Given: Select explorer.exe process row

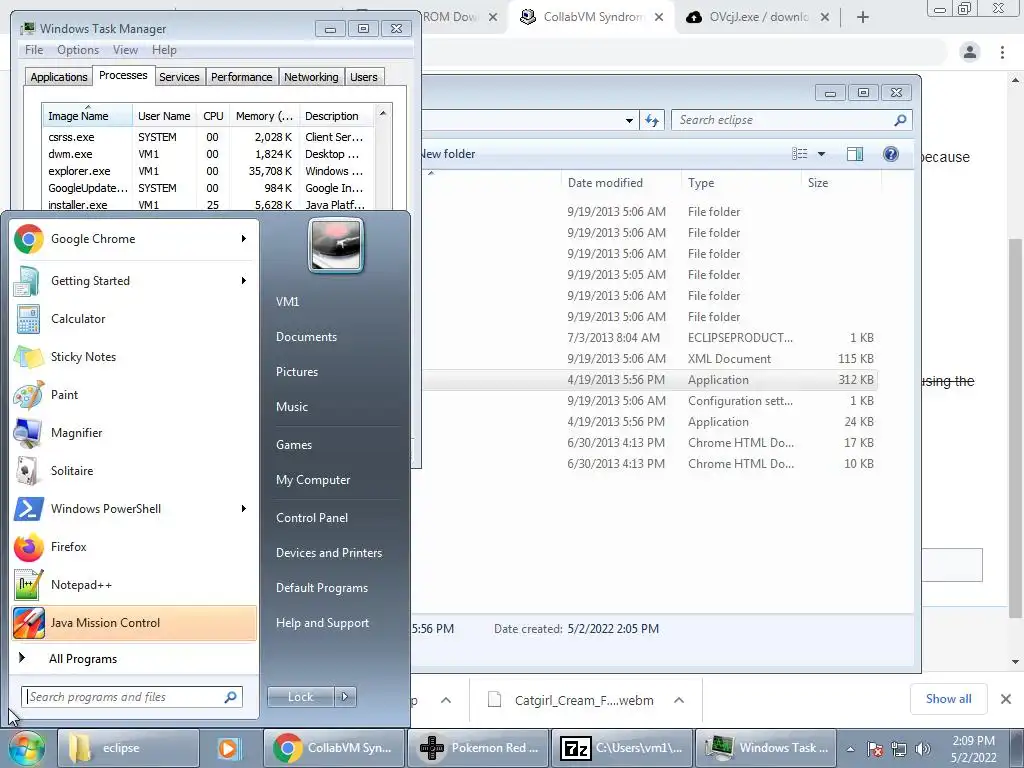Looking at the screenshot, I should pos(208,171).
